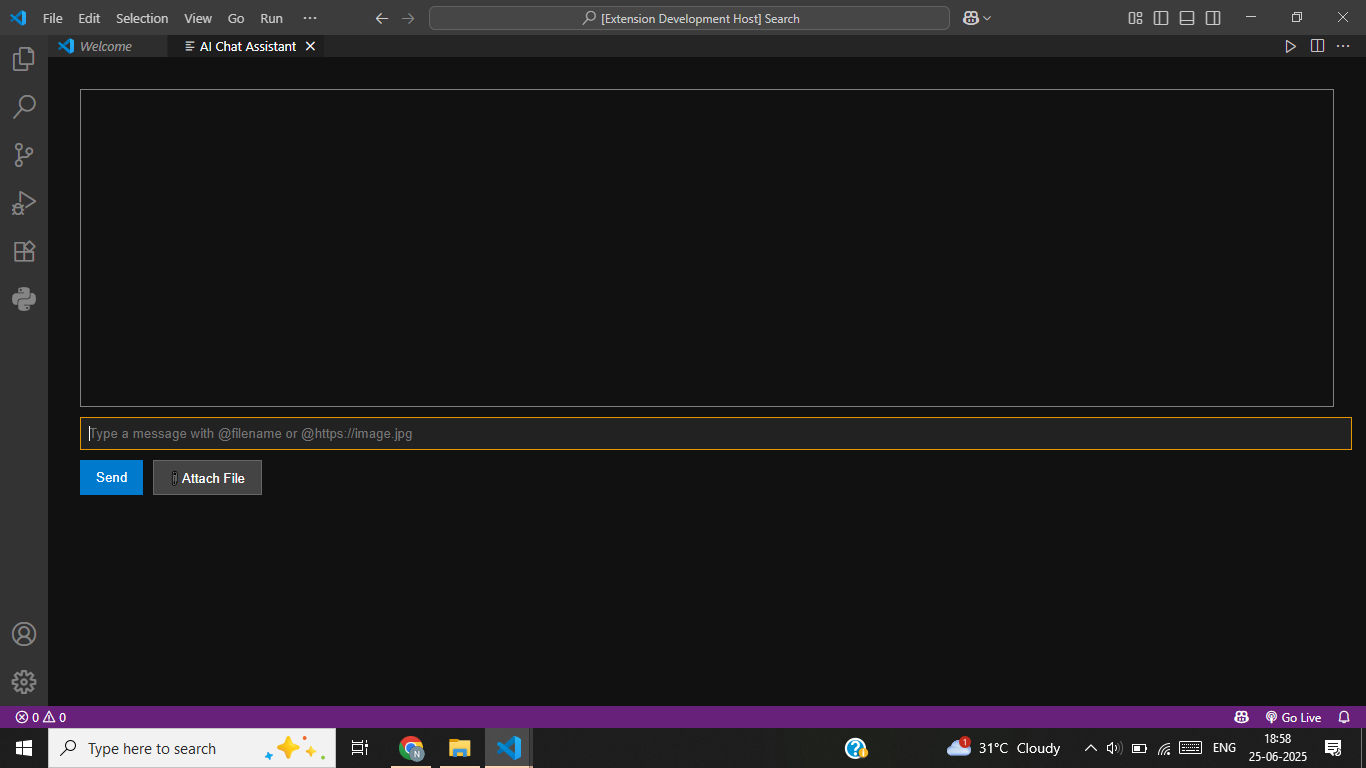The image size is (1366, 768).
Task: Click the Attach File button
Action: (207, 477)
